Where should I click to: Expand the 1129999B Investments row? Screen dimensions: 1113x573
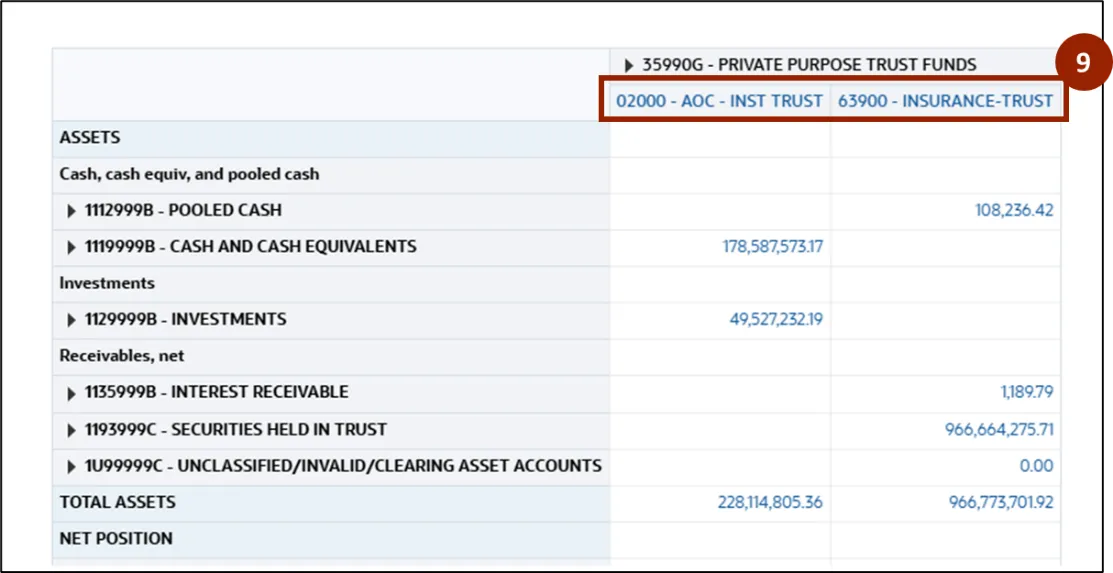(71, 320)
